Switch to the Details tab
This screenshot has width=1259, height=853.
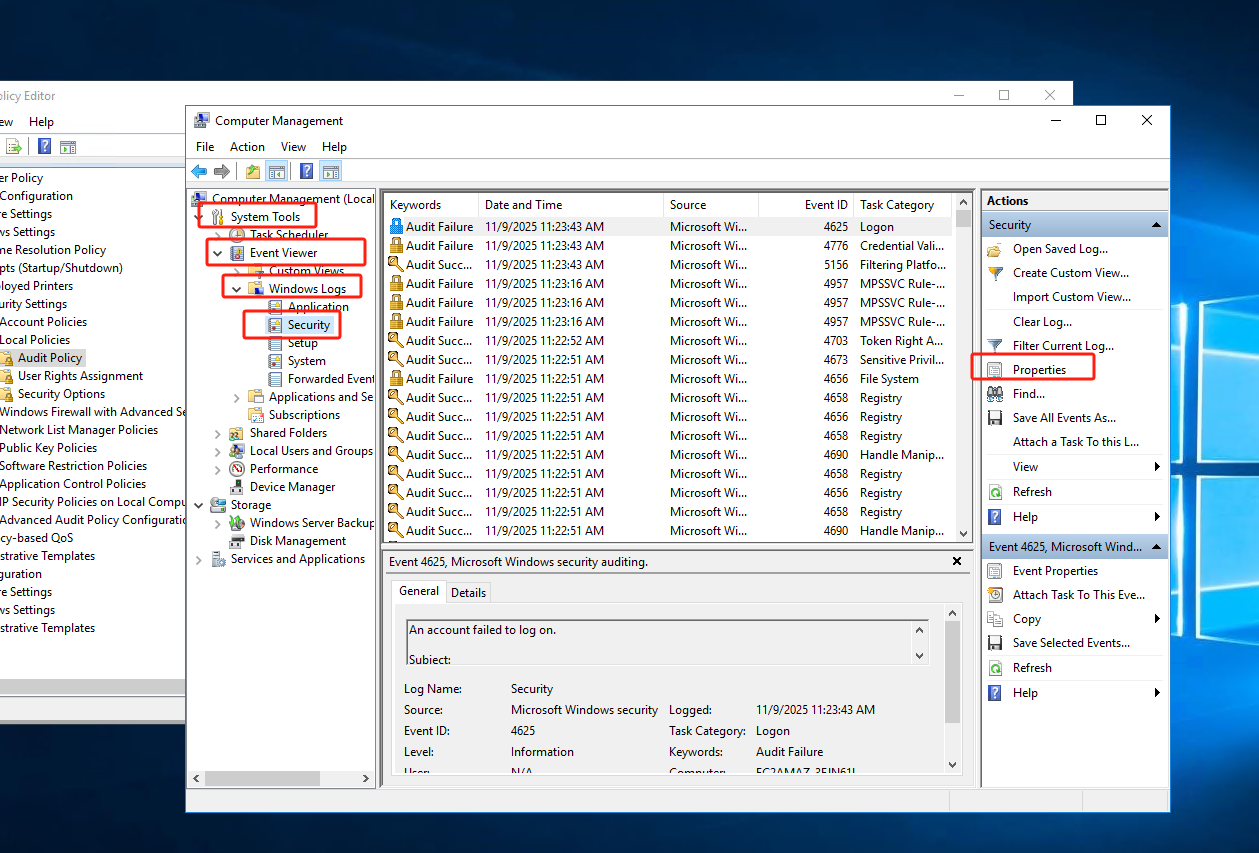(x=468, y=593)
